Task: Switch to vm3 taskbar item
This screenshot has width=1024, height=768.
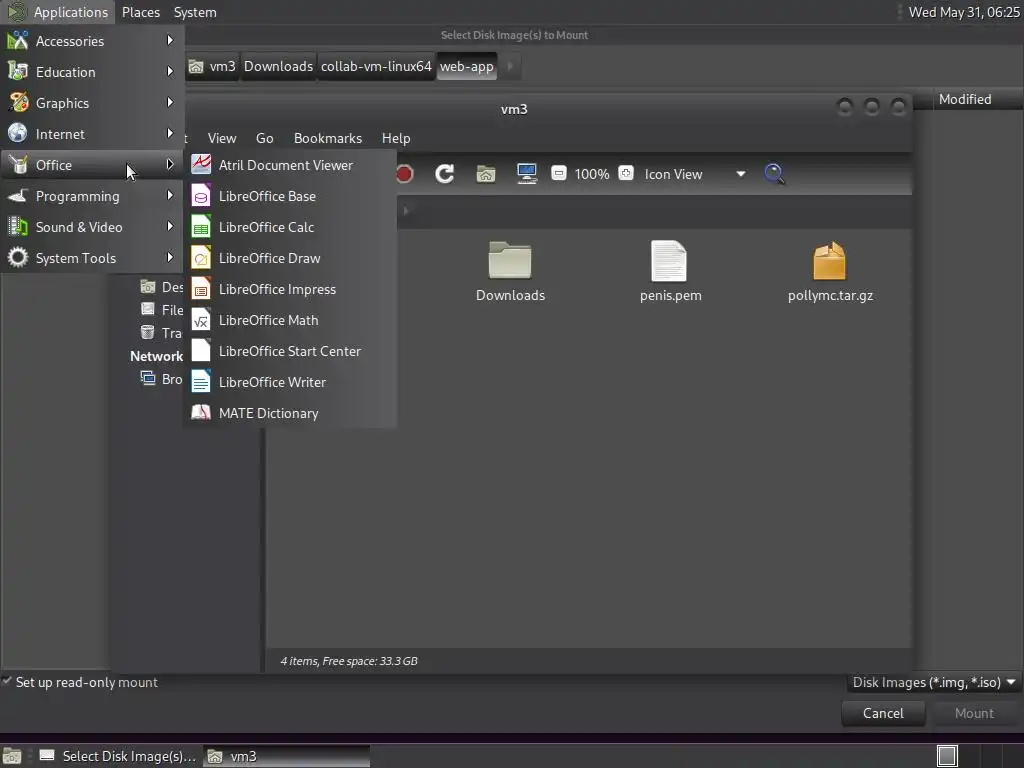Action: pyautogui.click(x=286, y=756)
